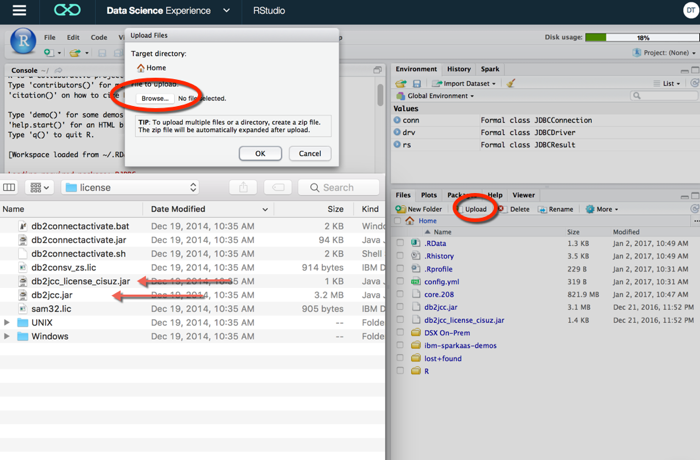Click the Home house icon in Files breadcrumb
The image size is (700, 460).
(x=410, y=221)
